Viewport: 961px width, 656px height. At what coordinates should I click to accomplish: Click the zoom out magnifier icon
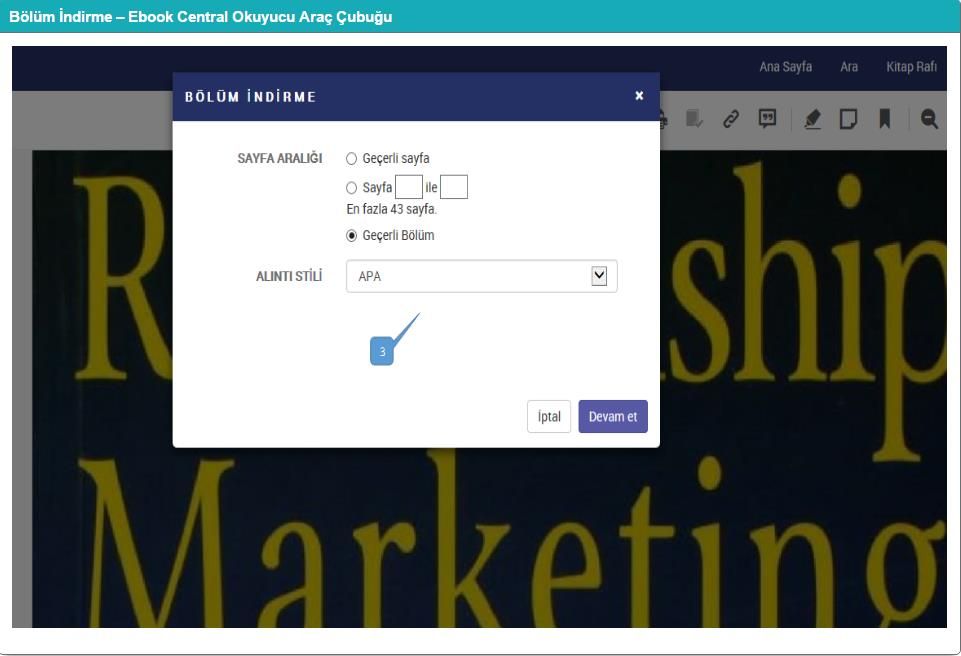pos(929,118)
